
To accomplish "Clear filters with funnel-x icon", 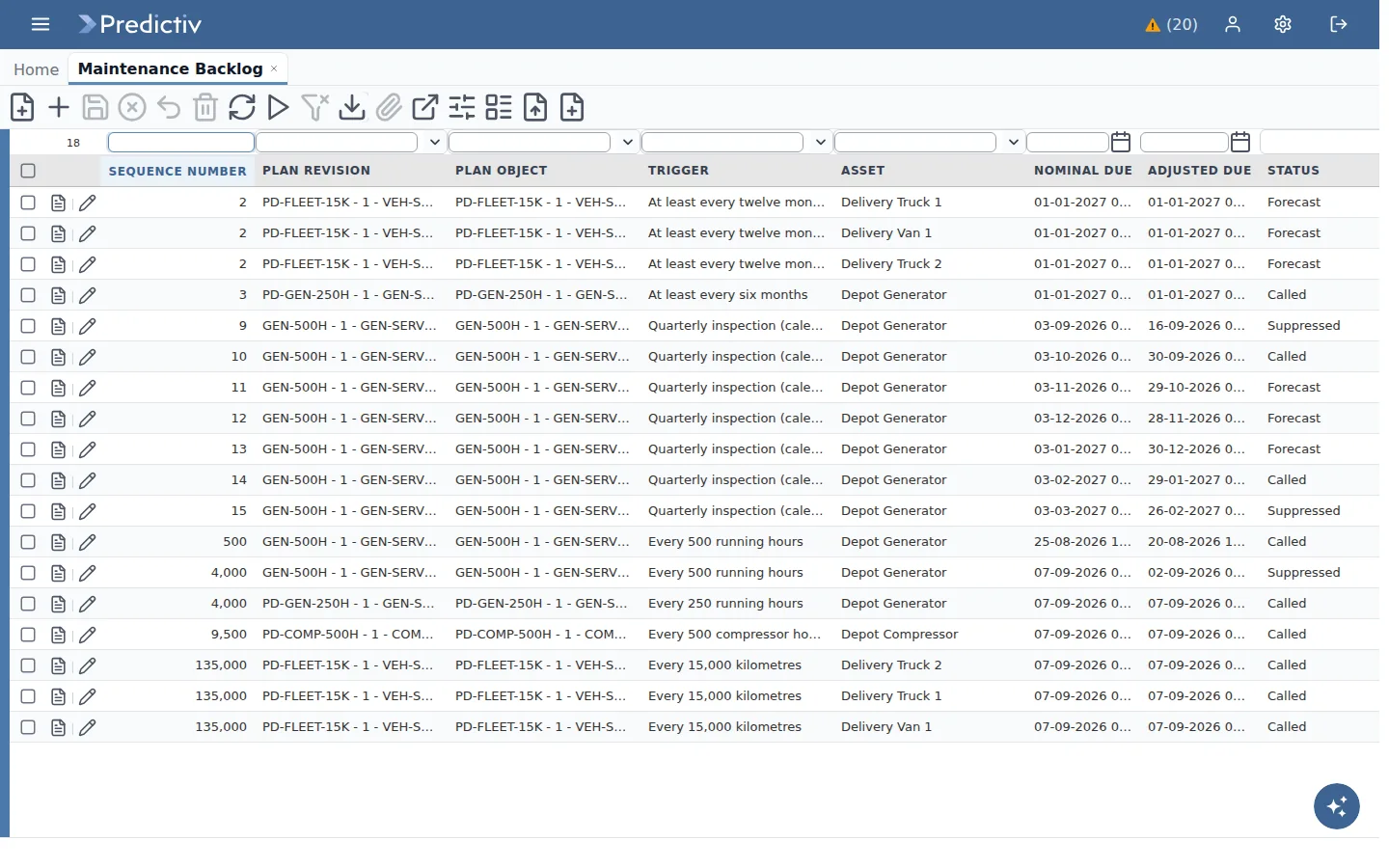I will [x=315, y=107].
